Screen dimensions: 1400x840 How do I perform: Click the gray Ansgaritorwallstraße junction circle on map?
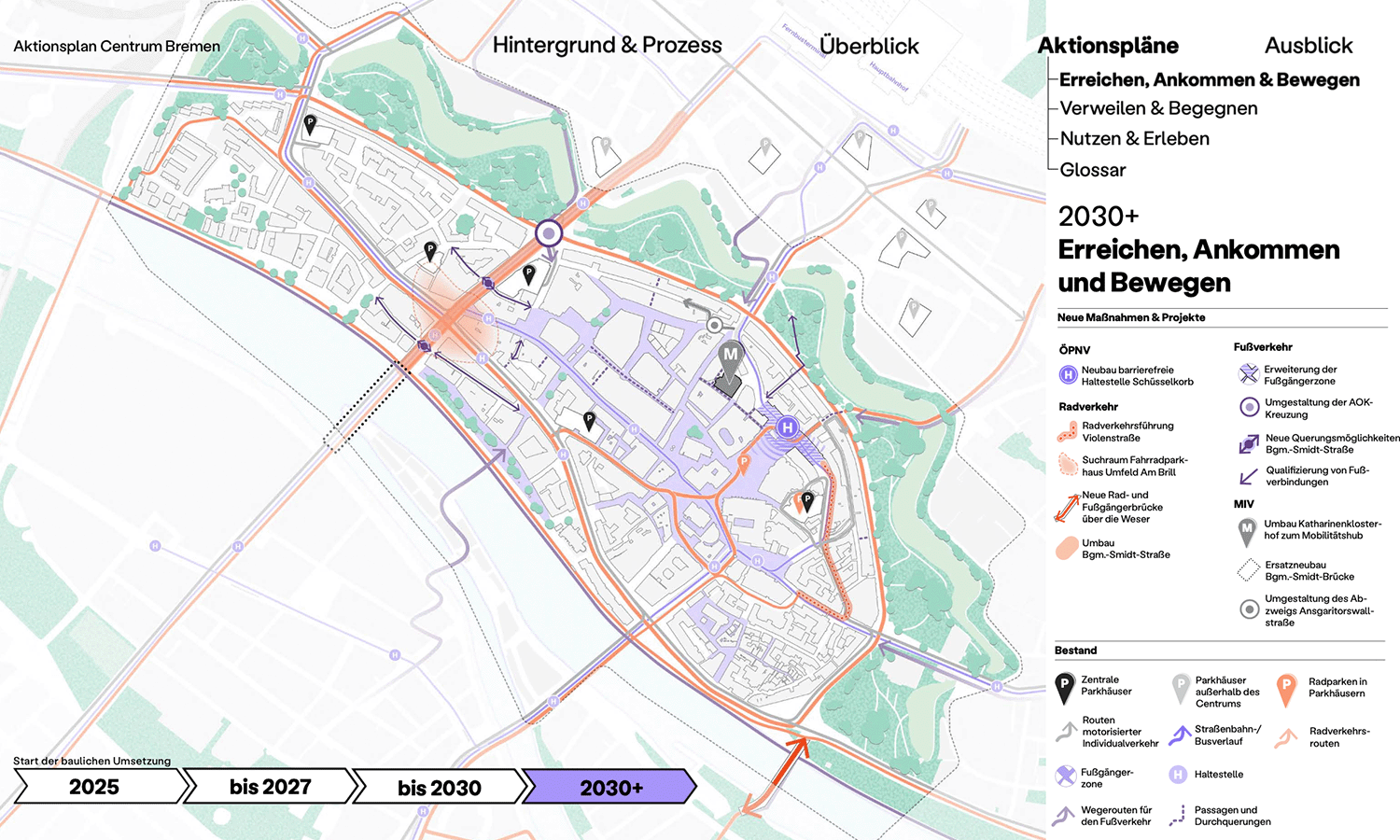pos(715,325)
